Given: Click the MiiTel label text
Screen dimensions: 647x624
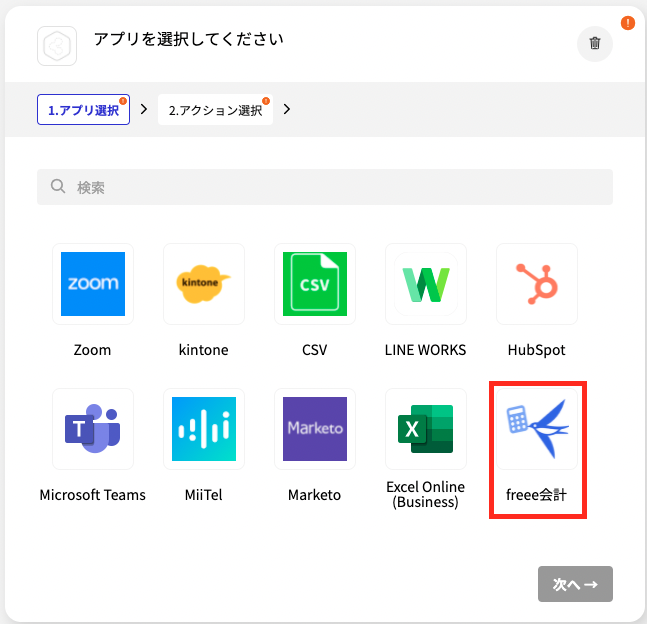Looking at the screenshot, I should (203, 495).
